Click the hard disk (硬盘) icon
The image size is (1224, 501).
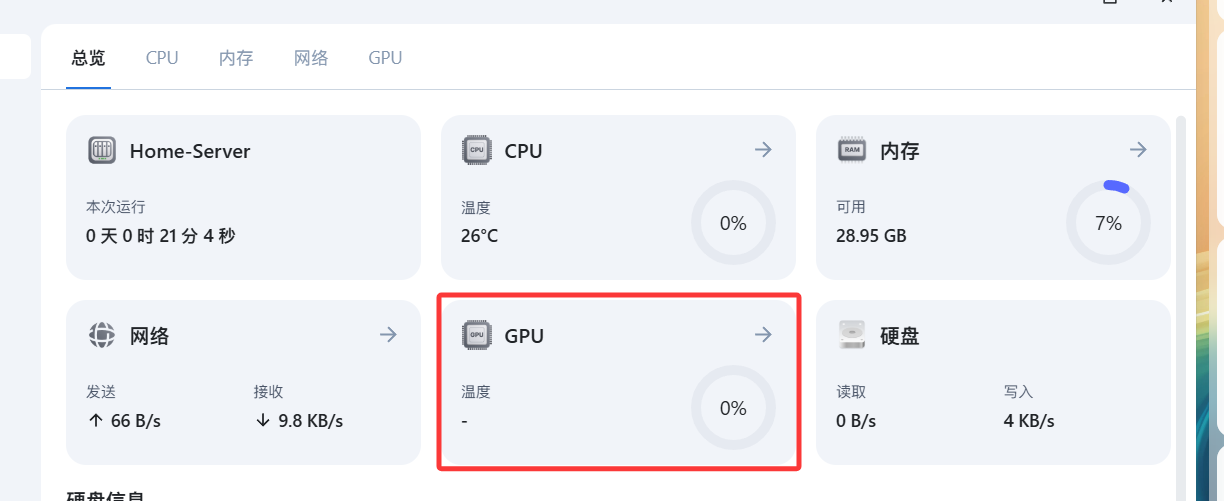(x=852, y=335)
